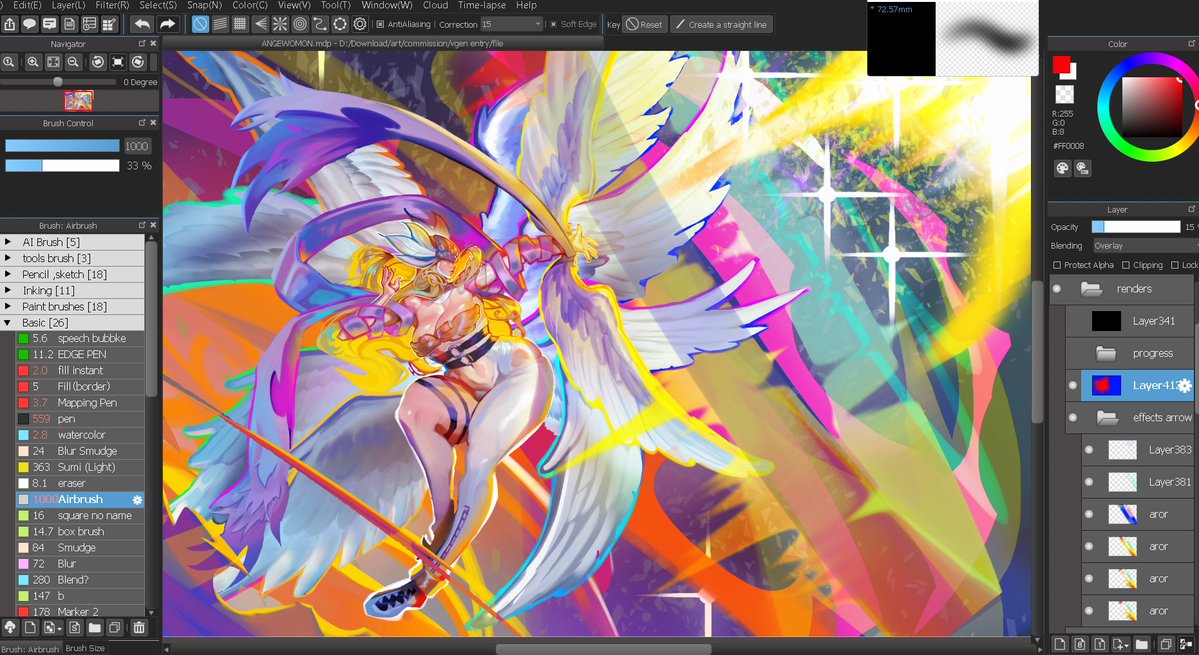Click the Redo arrow in the toolbar
Screen dimensions: 1199x655
point(167,24)
